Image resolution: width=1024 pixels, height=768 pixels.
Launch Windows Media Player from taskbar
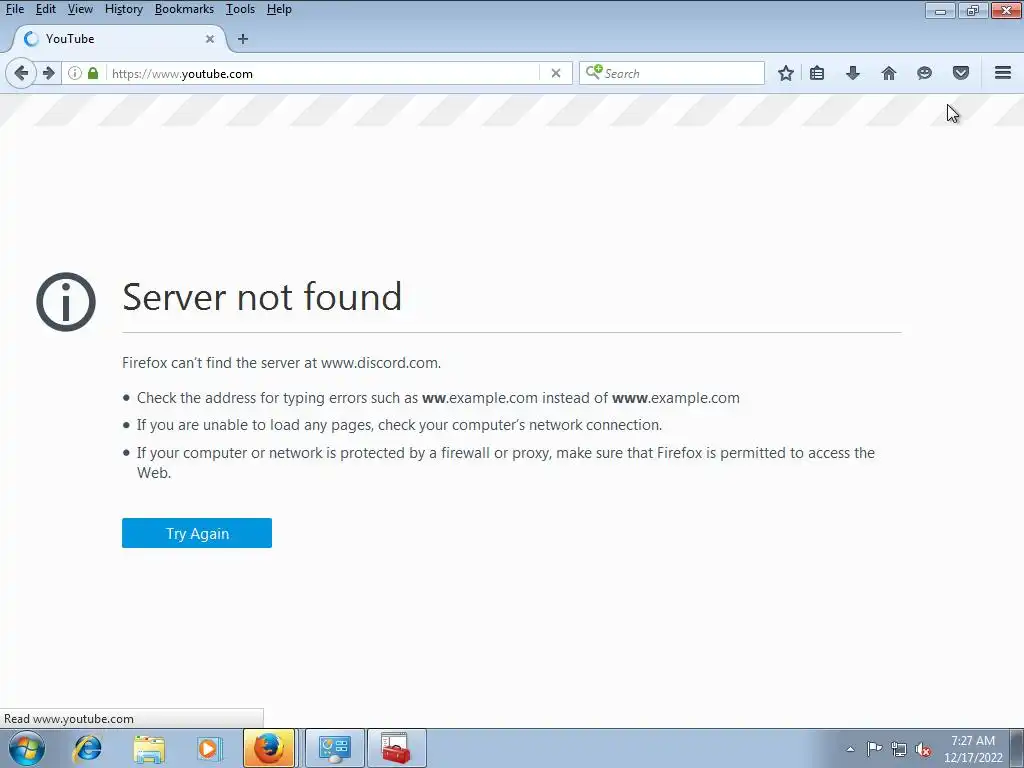click(210, 748)
